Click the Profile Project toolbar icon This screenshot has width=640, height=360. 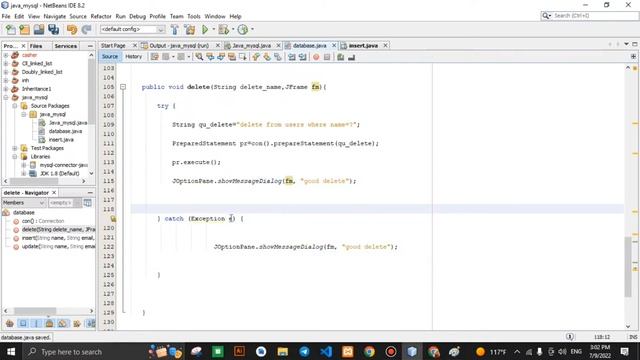tap(243, 29)
